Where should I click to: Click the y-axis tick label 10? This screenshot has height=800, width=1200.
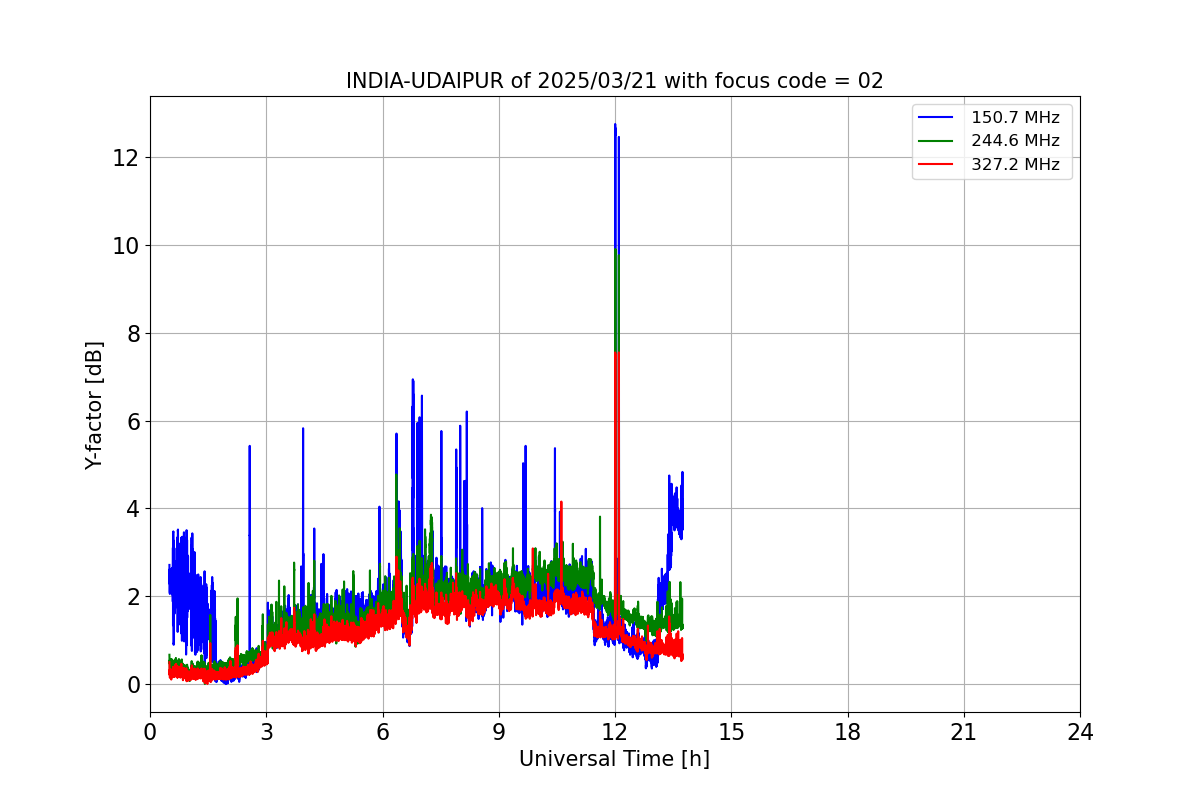[x=127, y=246]
